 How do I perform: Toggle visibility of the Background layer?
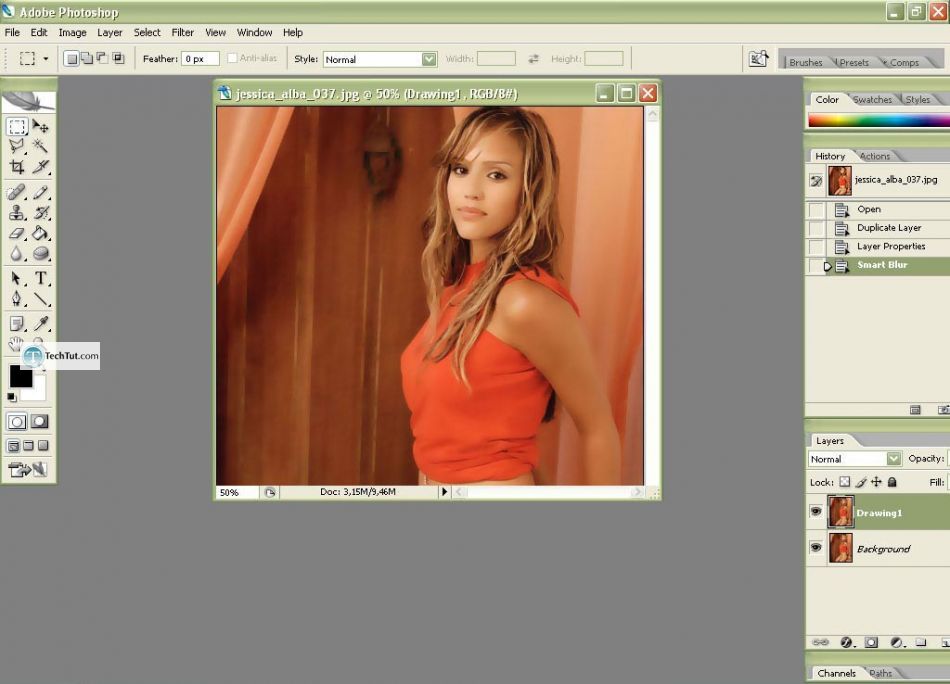816,548
